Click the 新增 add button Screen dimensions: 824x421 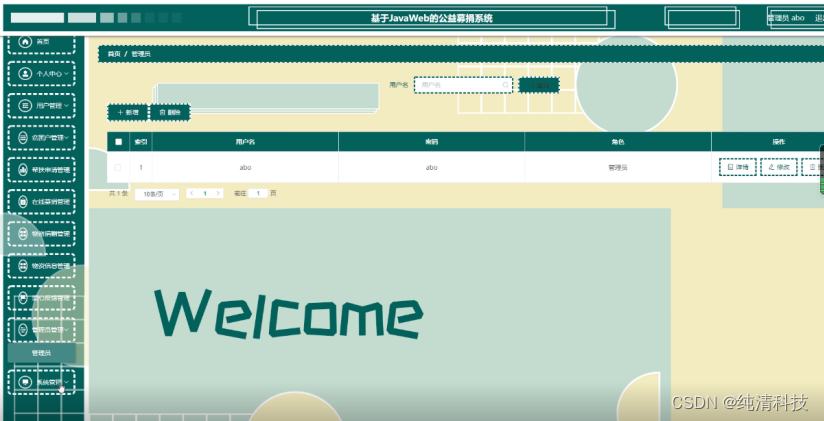(128, 112)
